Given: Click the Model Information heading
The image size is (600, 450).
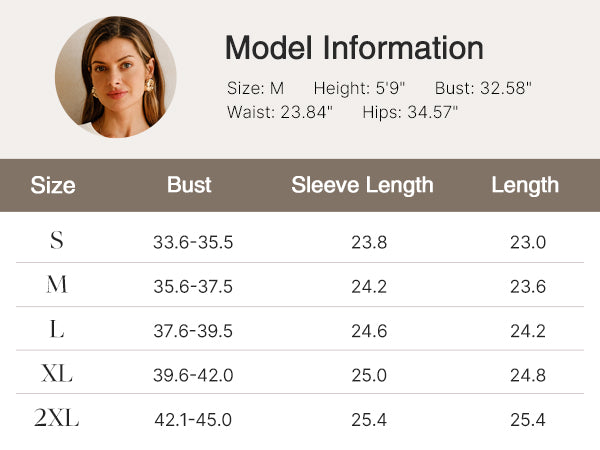Looking at the screenshot, I should 354,48.
